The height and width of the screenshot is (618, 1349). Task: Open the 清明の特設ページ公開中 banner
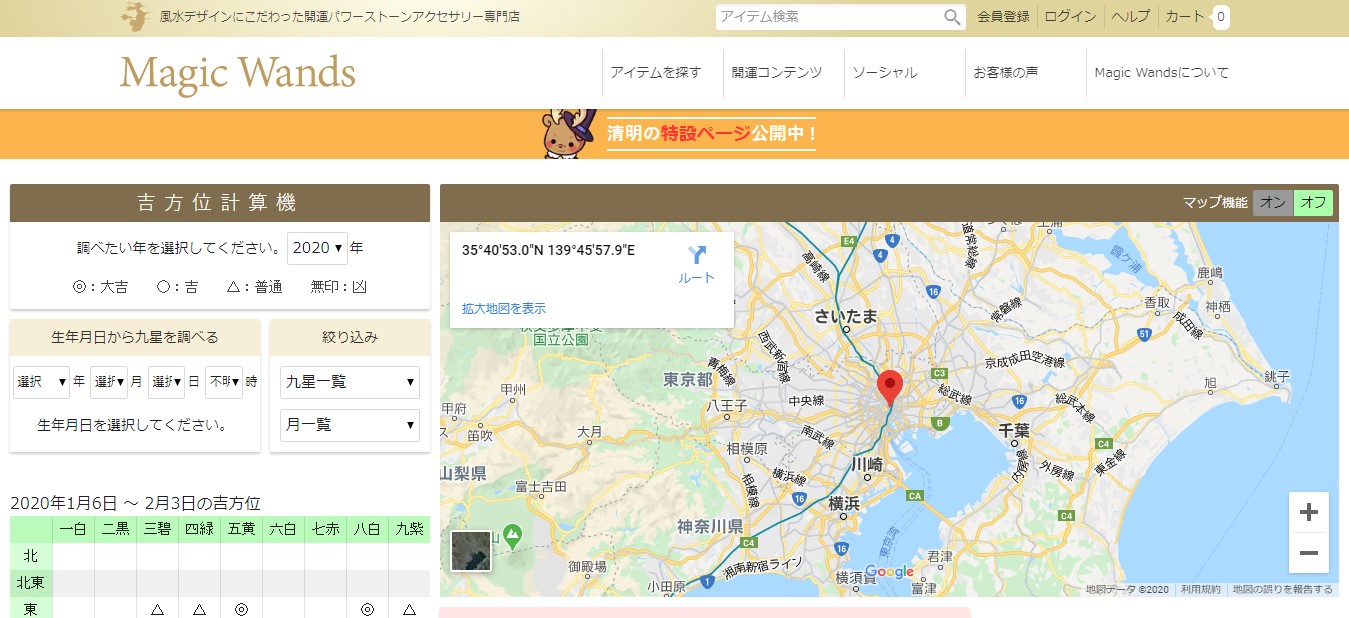pyautogui.click(x=711, y=134)
